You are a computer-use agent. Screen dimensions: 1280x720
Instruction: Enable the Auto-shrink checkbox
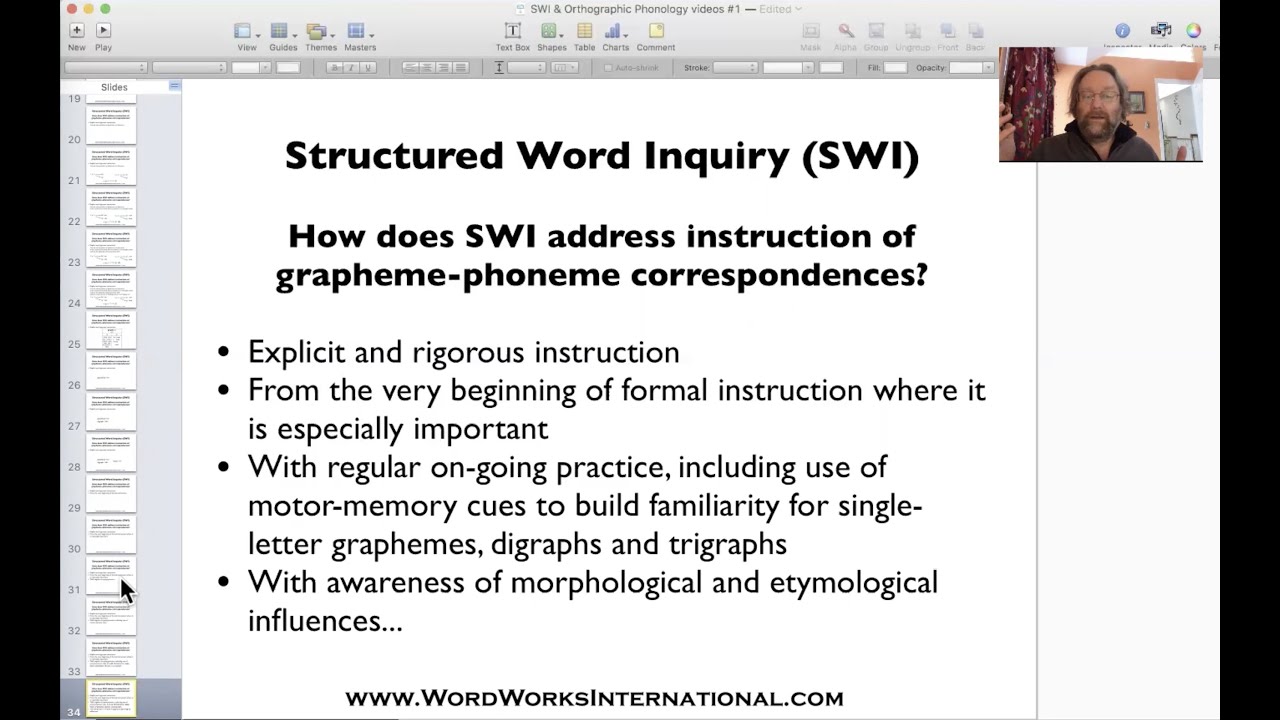tap(608, 68)
